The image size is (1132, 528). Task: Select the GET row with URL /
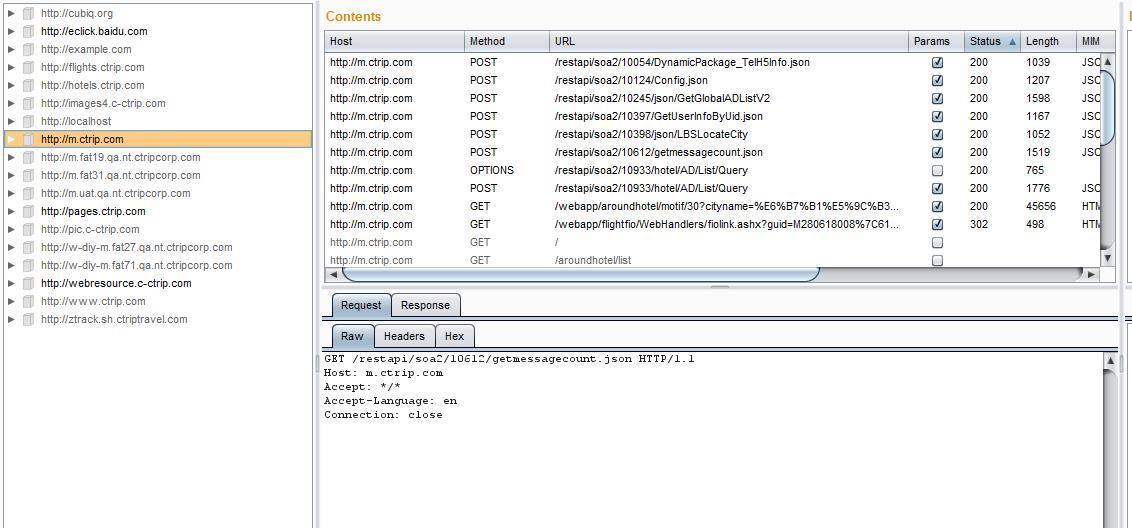click(713, 242)
